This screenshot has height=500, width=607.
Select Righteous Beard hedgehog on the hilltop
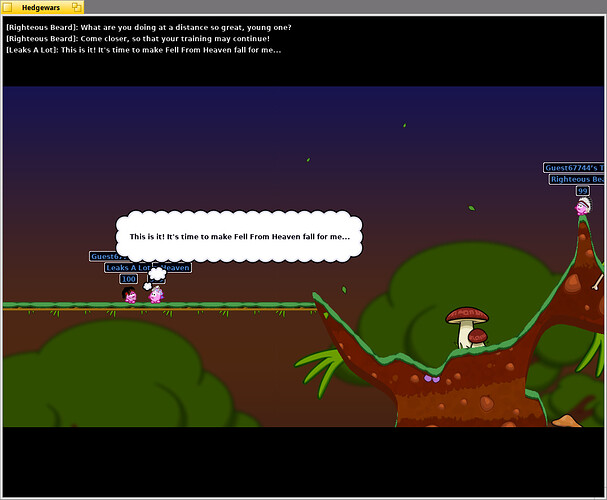tap(583, 207)
